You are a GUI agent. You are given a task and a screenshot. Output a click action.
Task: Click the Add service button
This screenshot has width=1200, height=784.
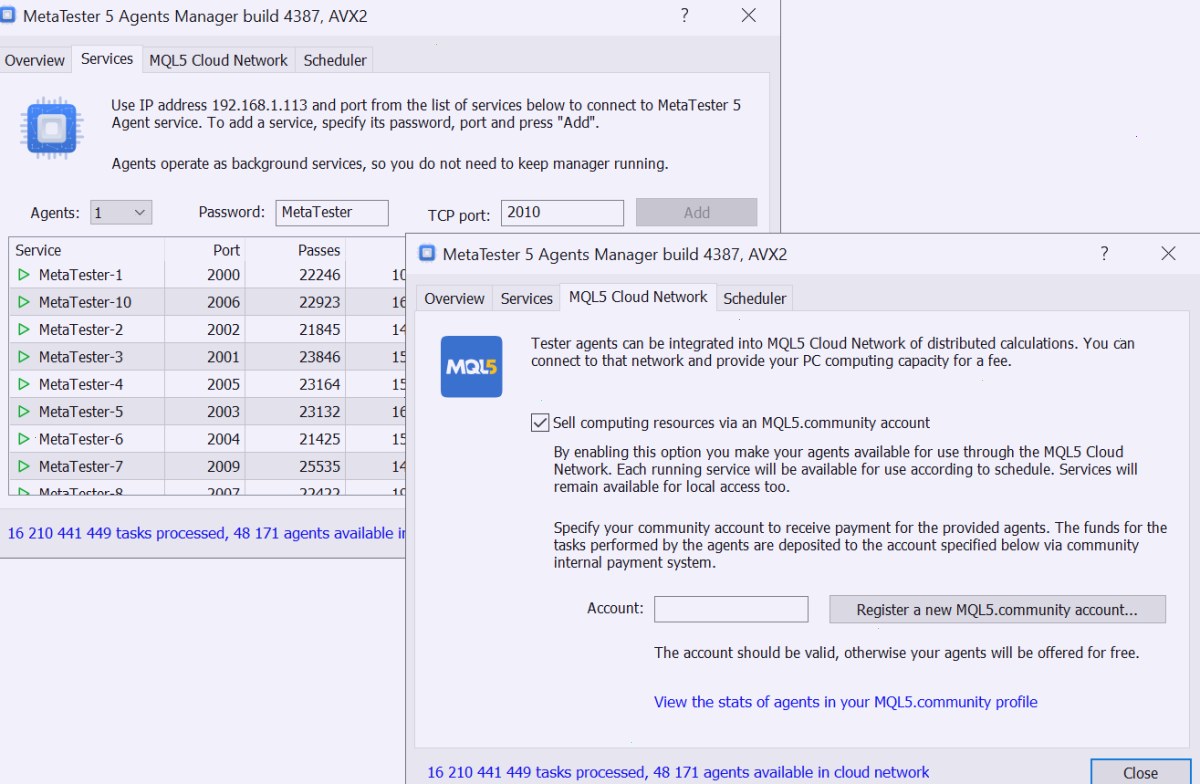coord(697,212)
